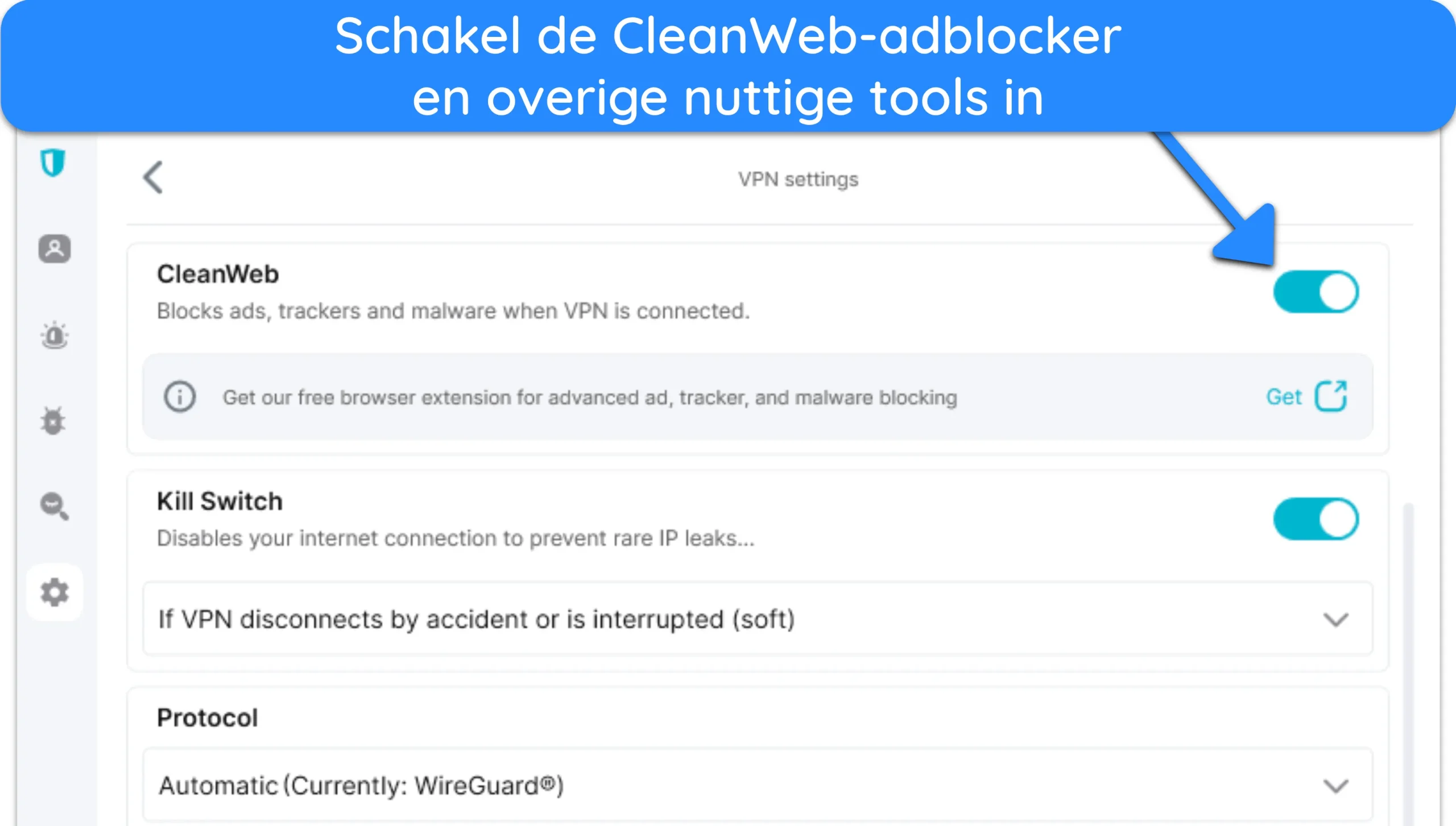Disable the CleanWeb toggle
The height and width of the screenshot is (826, 1456).
tap(1316, 291)
